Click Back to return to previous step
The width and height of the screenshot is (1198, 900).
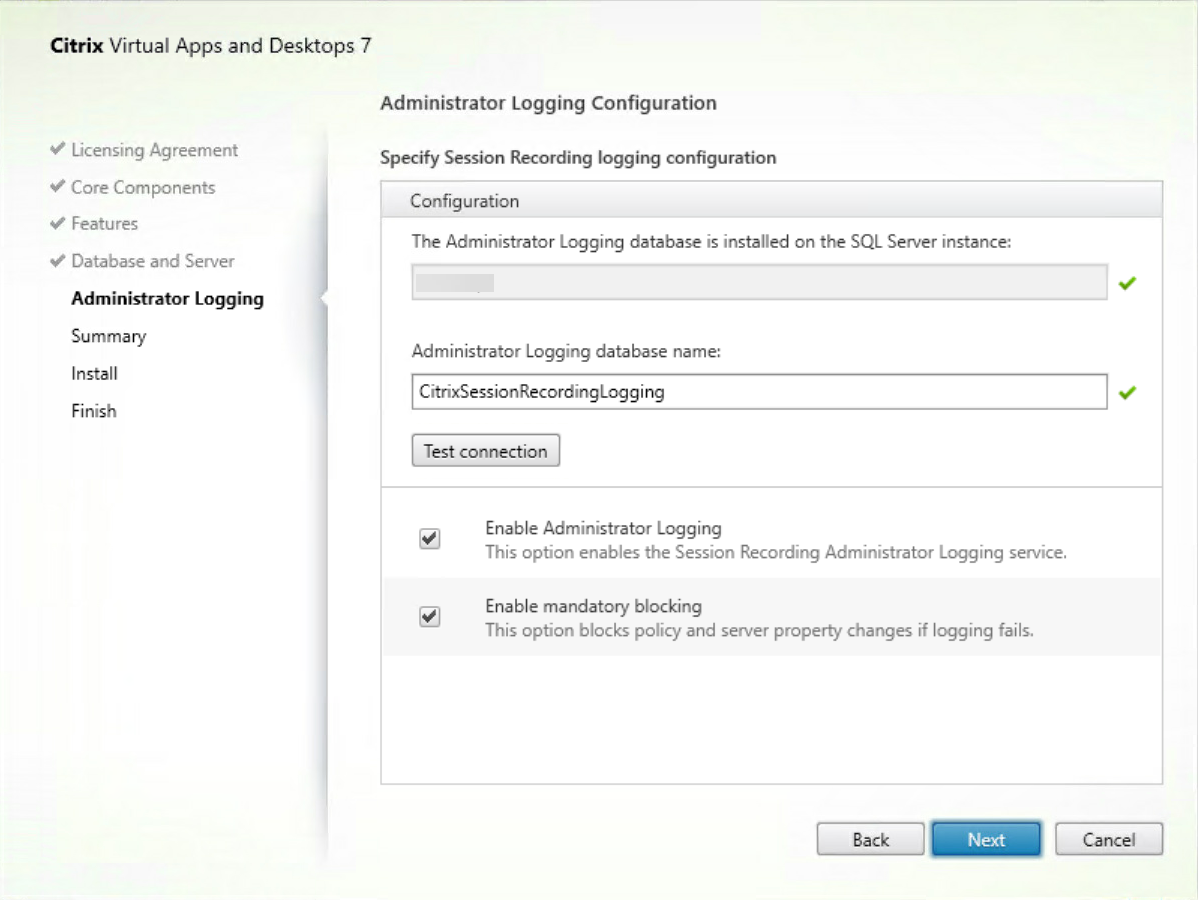coord(869,839)
